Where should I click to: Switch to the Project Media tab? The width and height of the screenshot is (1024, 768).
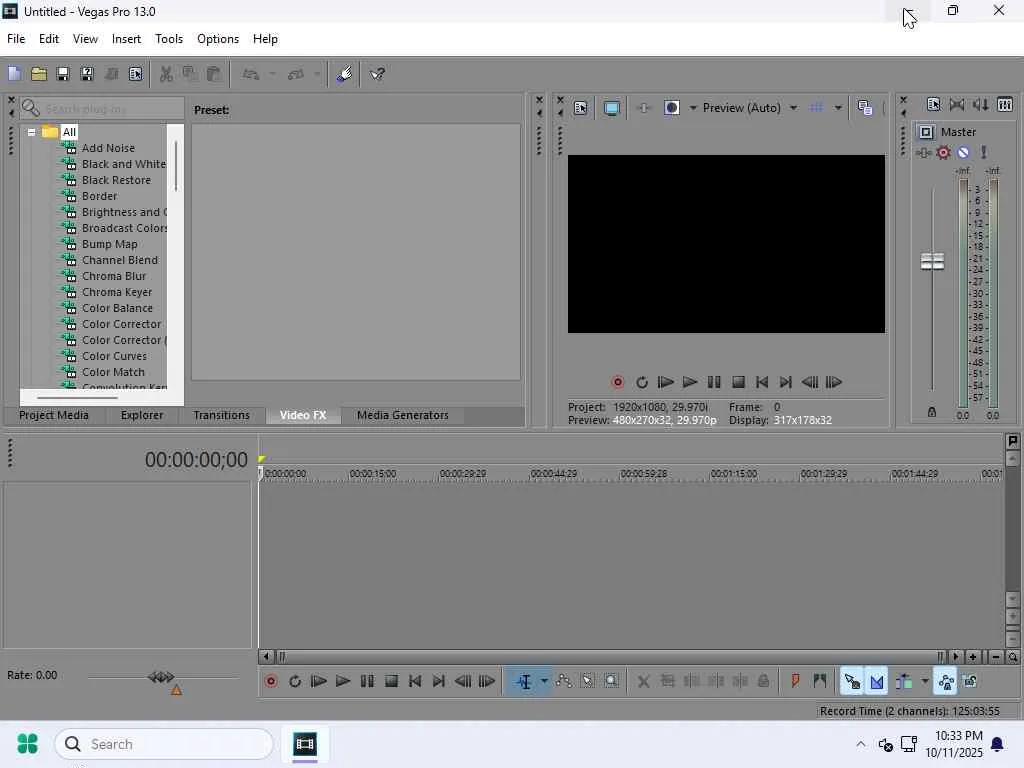(x=54, y=415)
